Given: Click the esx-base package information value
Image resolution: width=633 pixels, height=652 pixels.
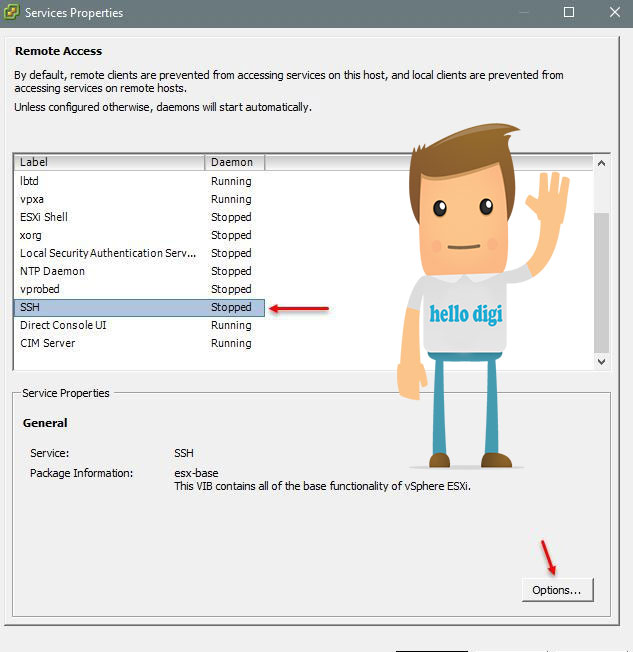Looking at the screenshot, I should coord(196,473).
